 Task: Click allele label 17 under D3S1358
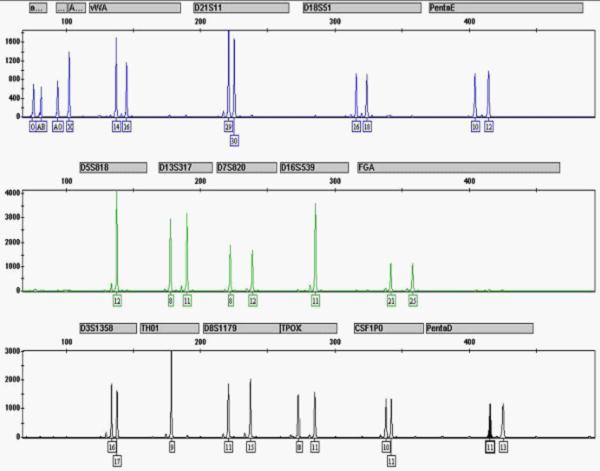(x=117, y=461)
